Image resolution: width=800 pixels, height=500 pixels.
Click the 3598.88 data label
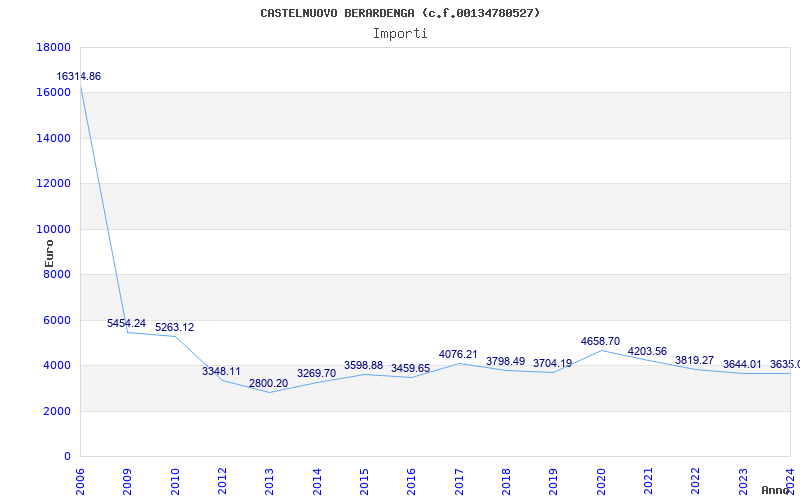click(x=363, y=366)
